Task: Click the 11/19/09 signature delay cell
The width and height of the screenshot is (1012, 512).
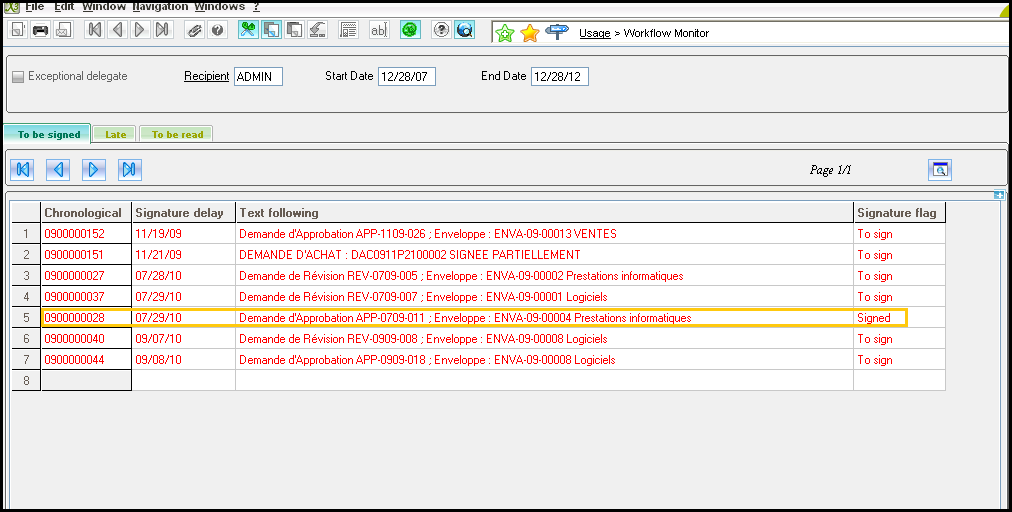Action: tap(184, 234)
